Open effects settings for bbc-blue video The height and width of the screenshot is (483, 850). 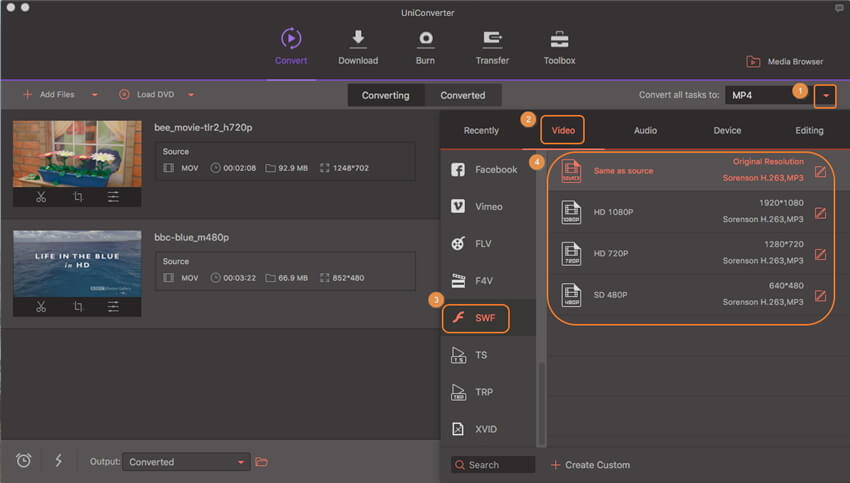pyautogui.click(x=113, y=307)
